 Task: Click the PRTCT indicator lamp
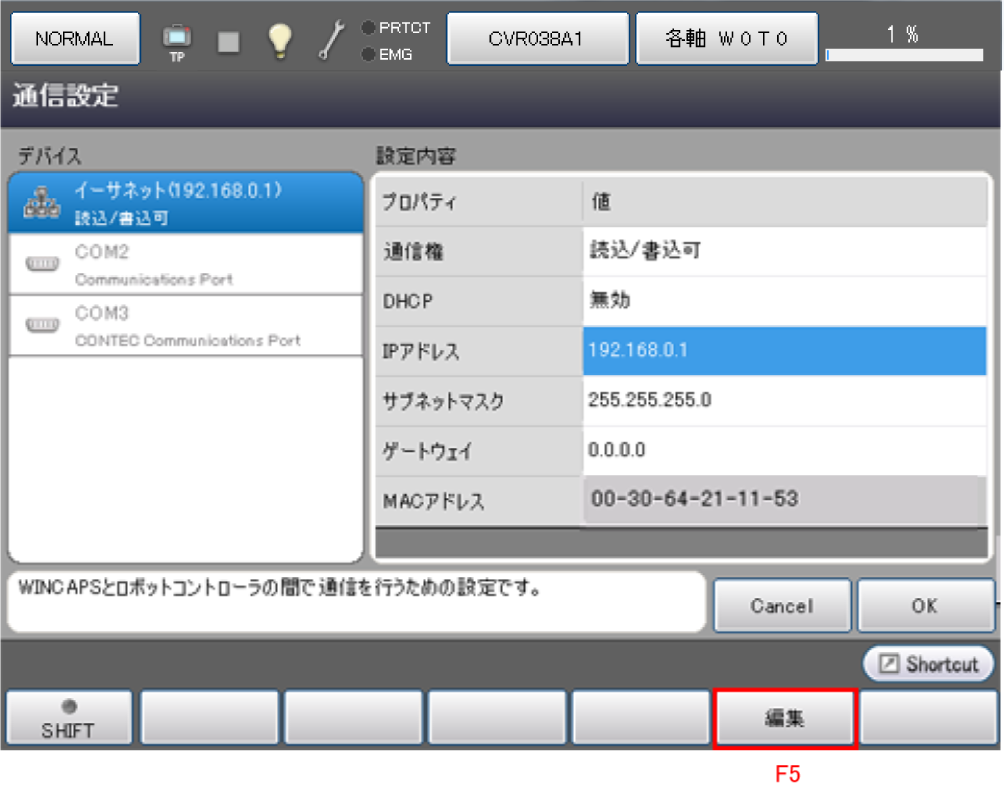(368, 28)
